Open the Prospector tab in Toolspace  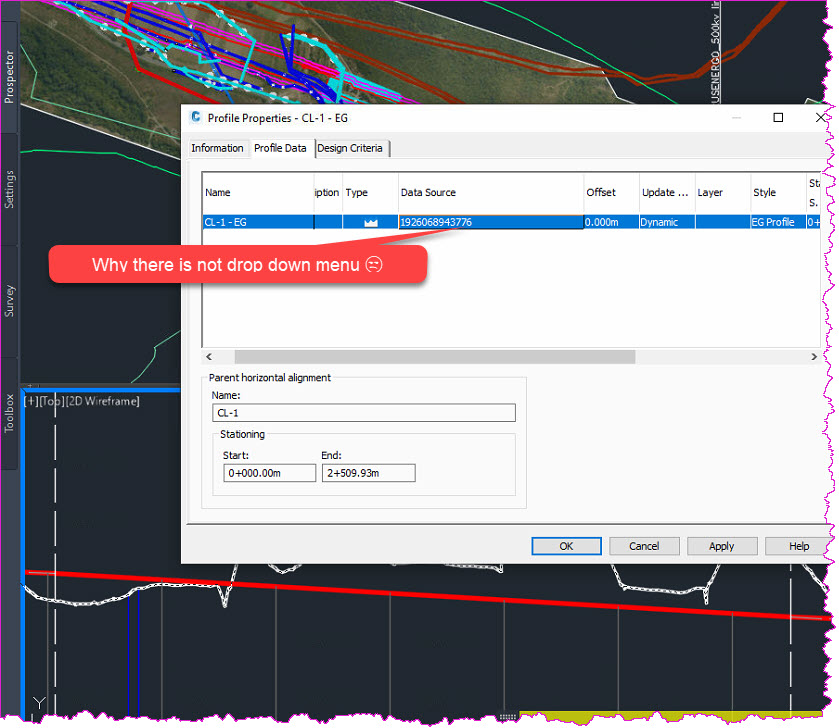(x=9, y=78)
